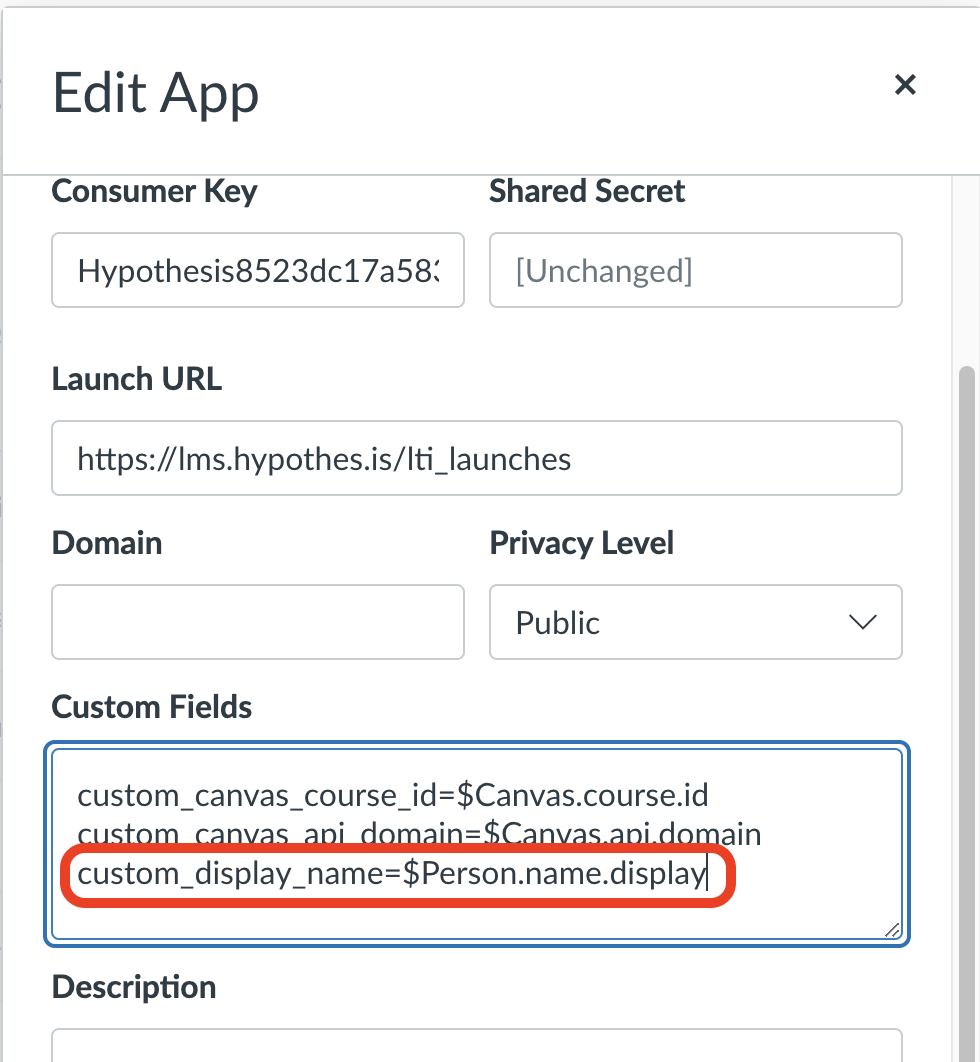This screenshot has height=1062, width=980.
Task: Click the Launch URL field
Action: tap(477, 458)
